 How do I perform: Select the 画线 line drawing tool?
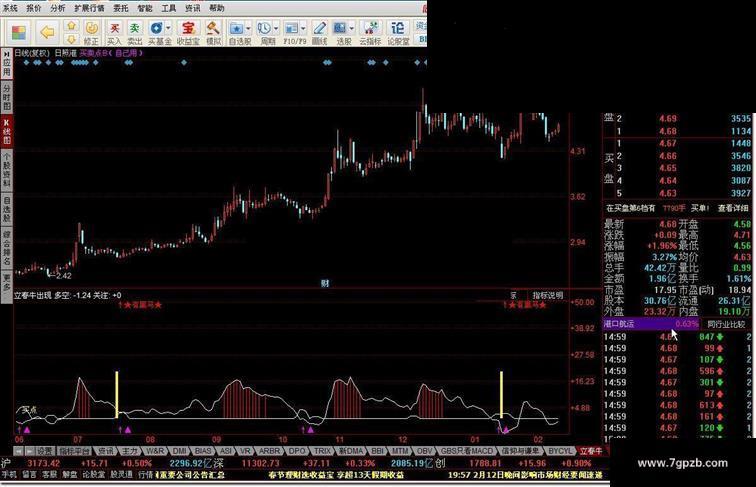click(x=319, y=32)
